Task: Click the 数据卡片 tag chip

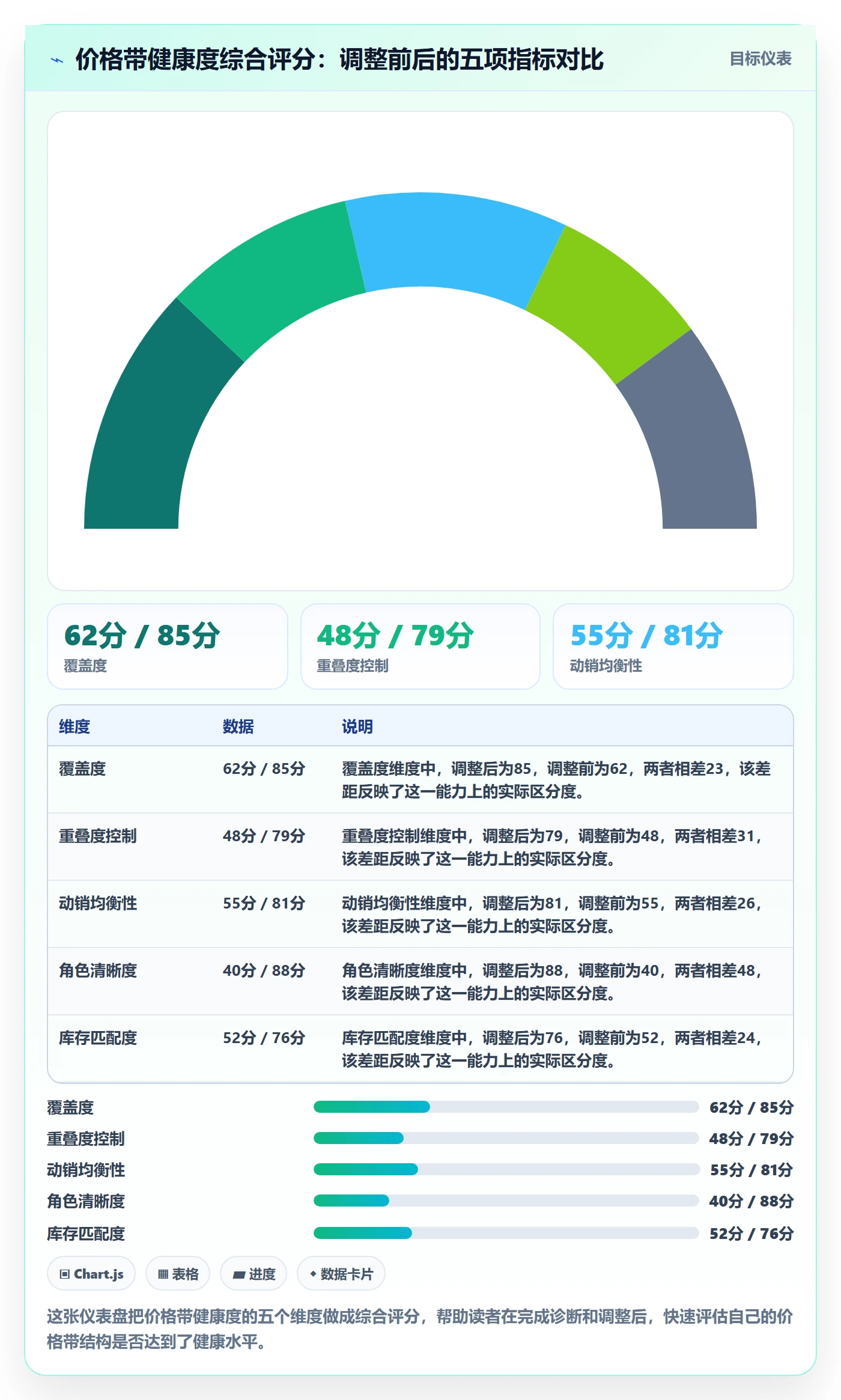Action: click(x=341, y=1273)
